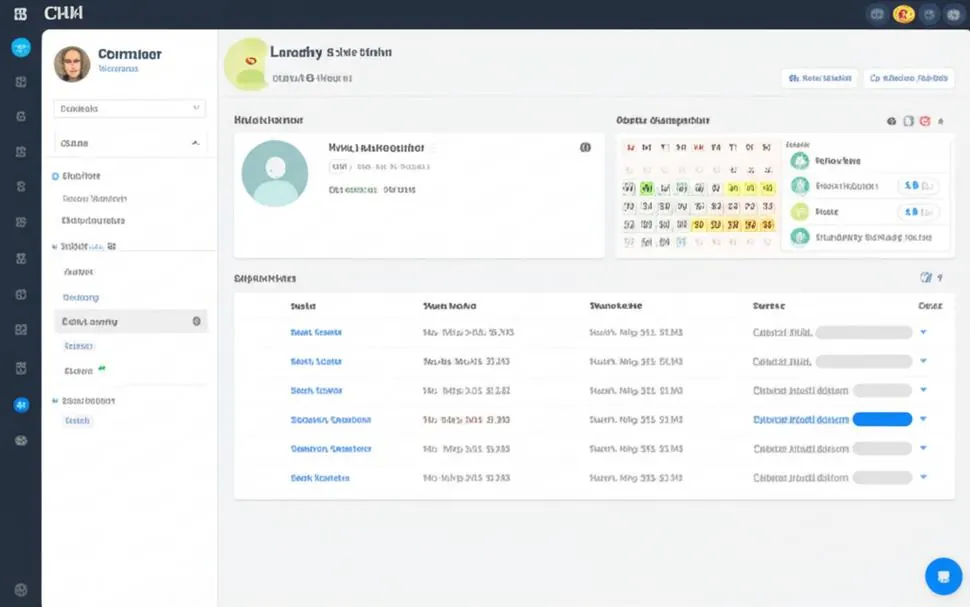Toggle the gray pill switch in first table row
Viewport: 970px width, 607px height.
click(x=864, y=332)
